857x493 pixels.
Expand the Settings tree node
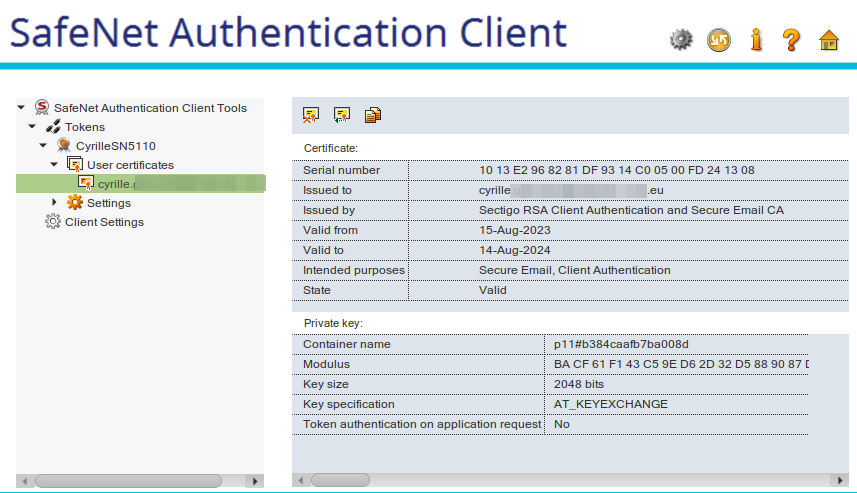54,203
